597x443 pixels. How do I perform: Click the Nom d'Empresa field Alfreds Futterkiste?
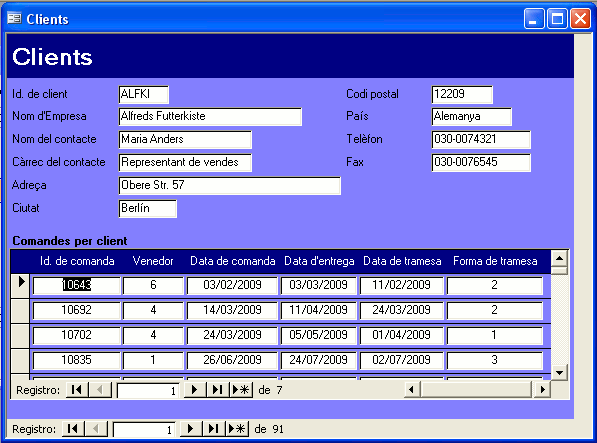click(210, 116)
